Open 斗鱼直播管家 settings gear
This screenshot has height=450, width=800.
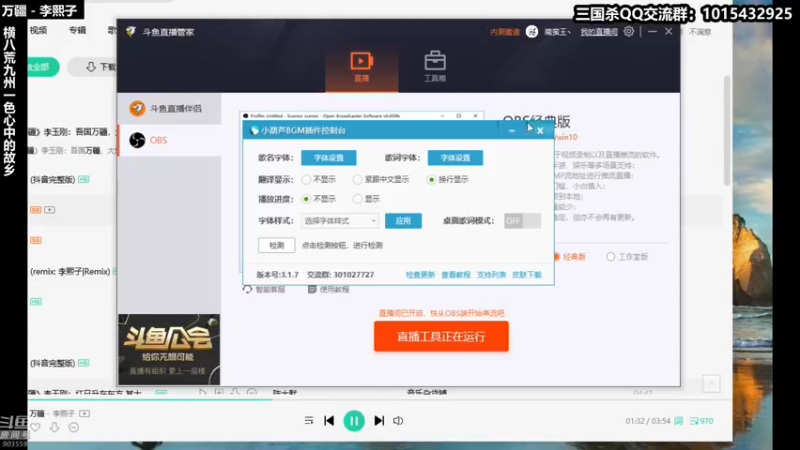(x=629, y=32)
